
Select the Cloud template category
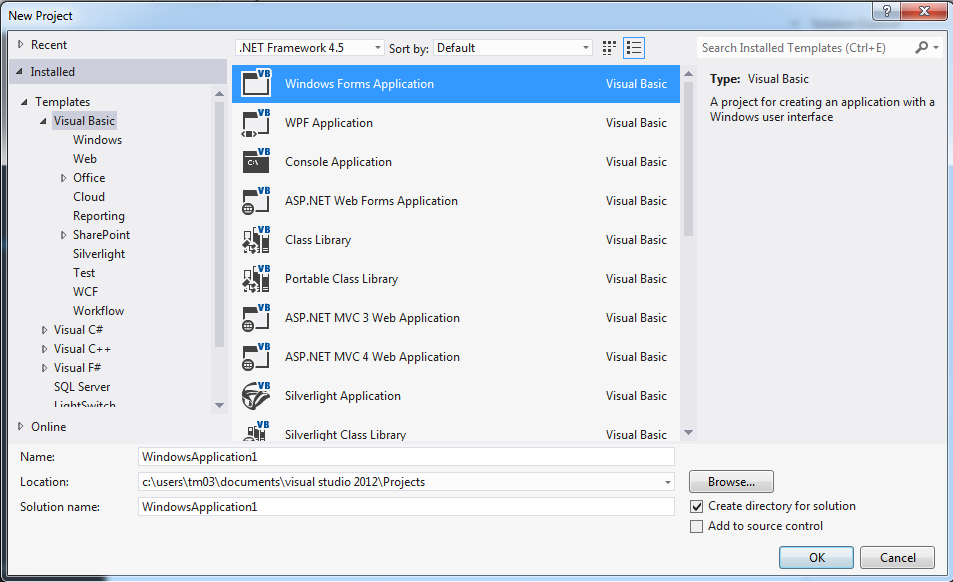(x=89, y=197)
